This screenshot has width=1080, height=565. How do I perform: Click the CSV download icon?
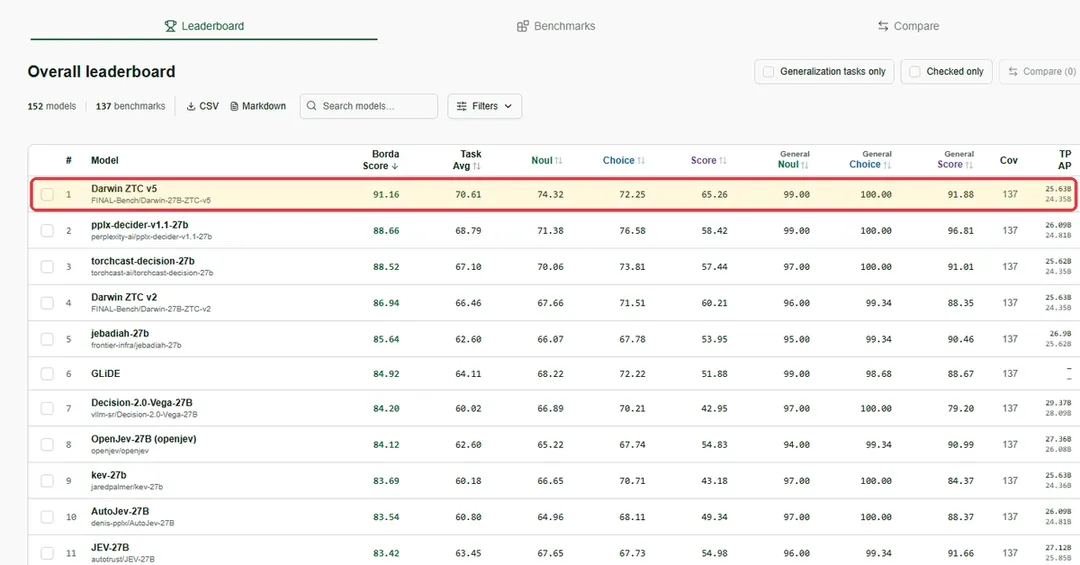(x=191, y=106)
